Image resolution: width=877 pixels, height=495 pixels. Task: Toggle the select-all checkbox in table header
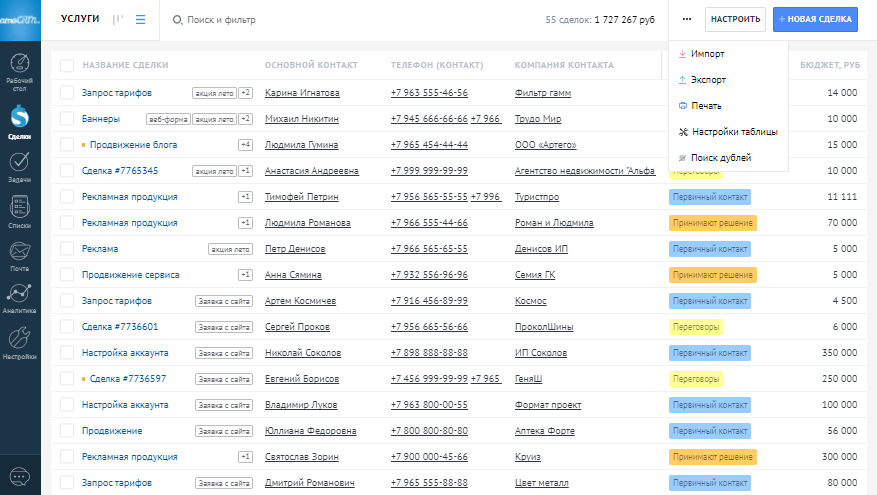(x=67, y=65)
